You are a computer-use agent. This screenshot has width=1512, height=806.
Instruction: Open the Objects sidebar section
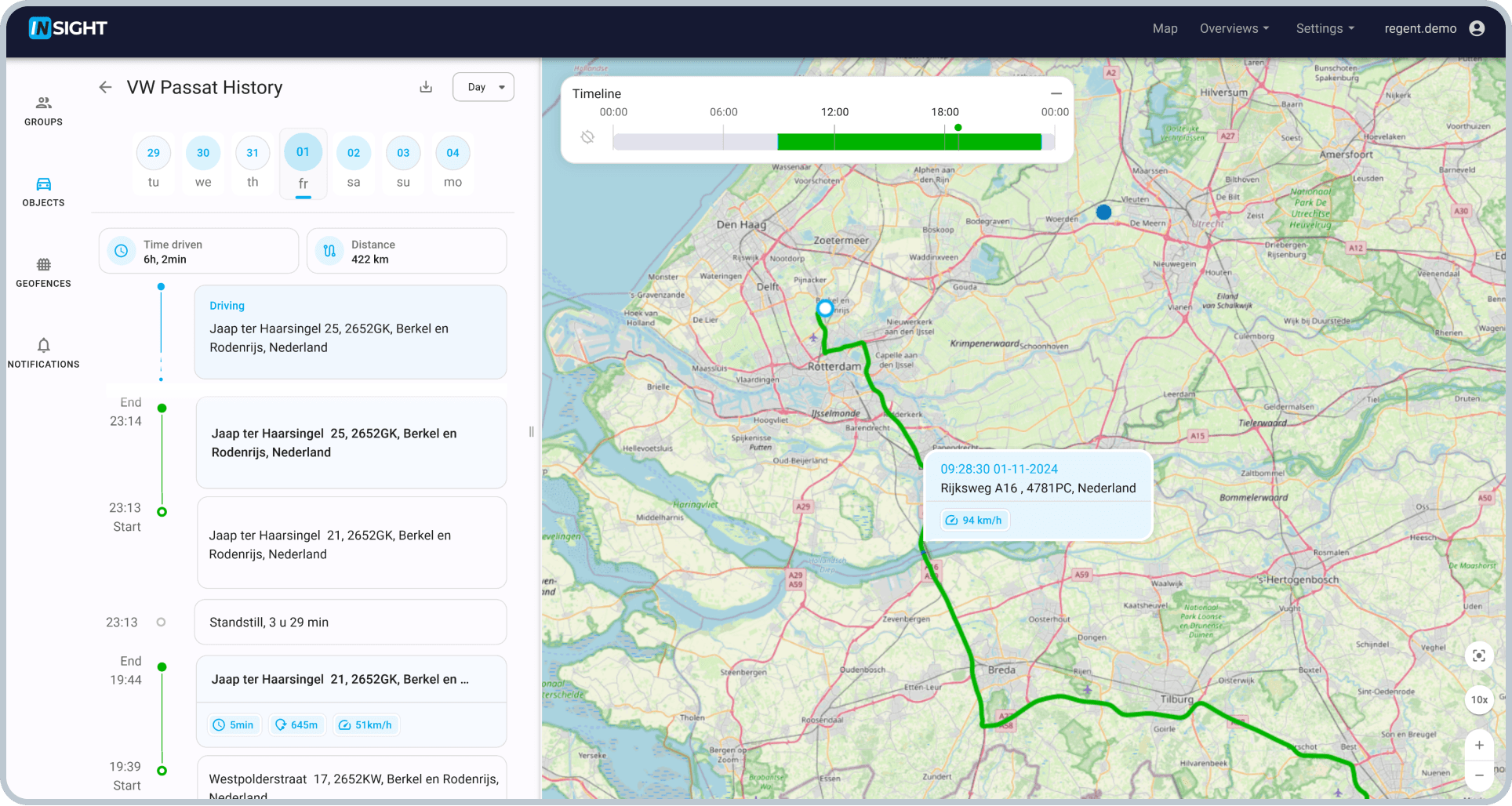pos(43,192)
